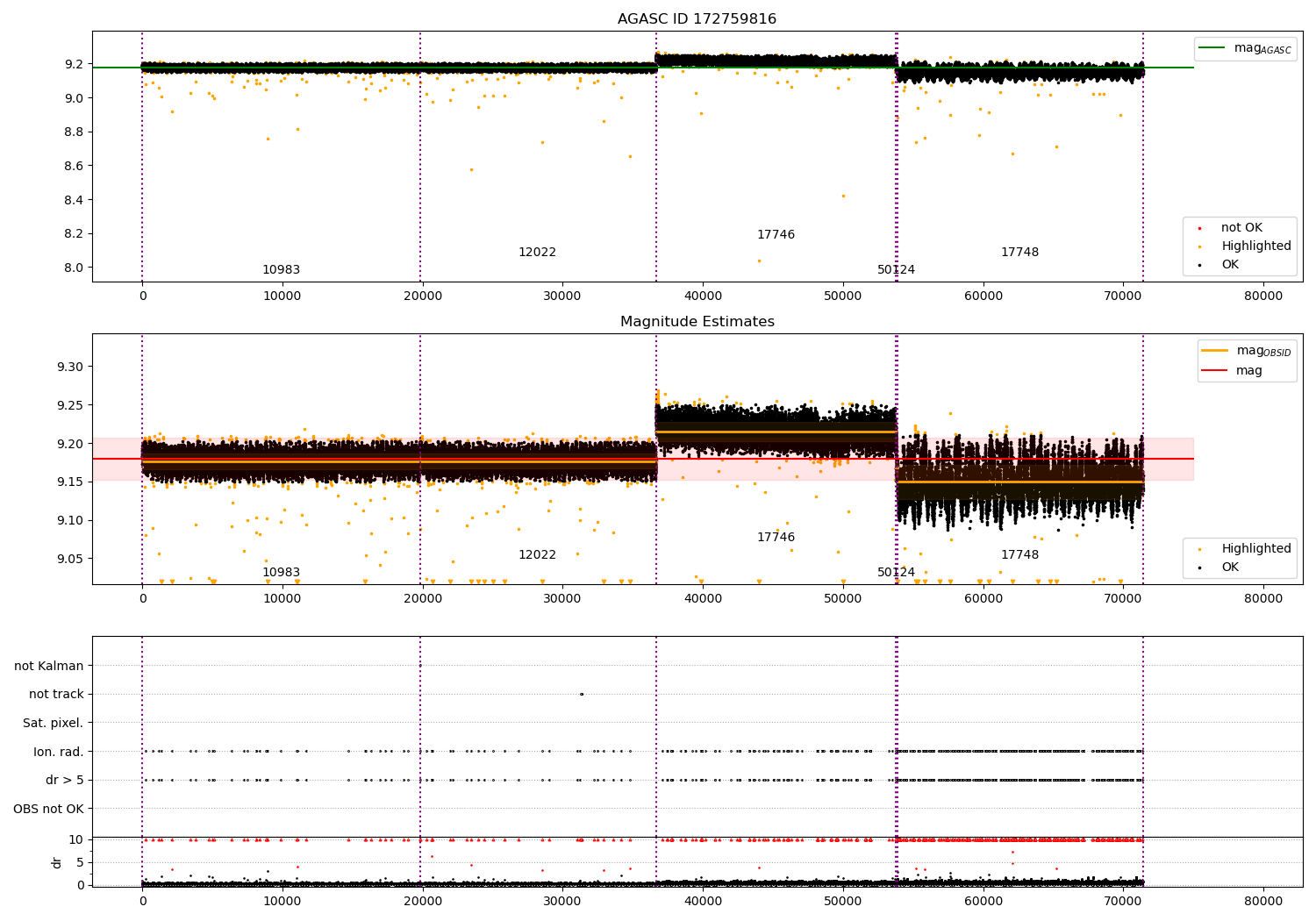
Task: Click obsid label 12022 in Magnitude Estimates plot
Action: pos(537,555)
